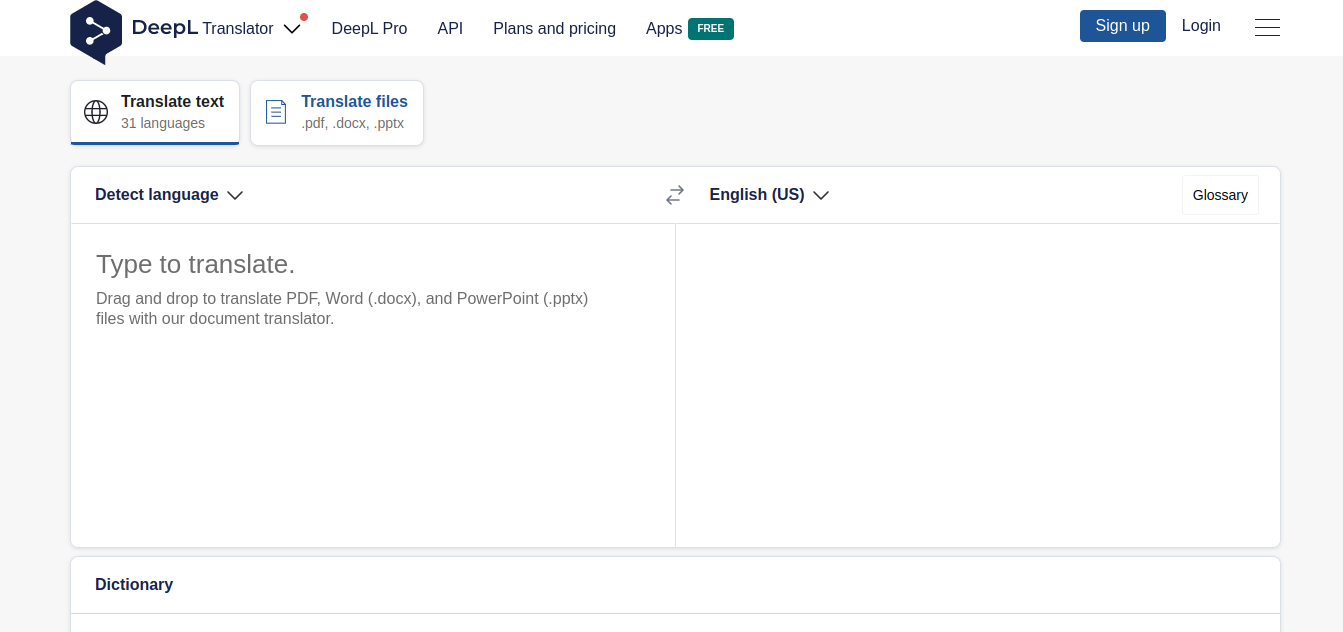The width and height of the screenshot is (1343, 632).
Task: Open the Apps page
Action: [664, 29]
